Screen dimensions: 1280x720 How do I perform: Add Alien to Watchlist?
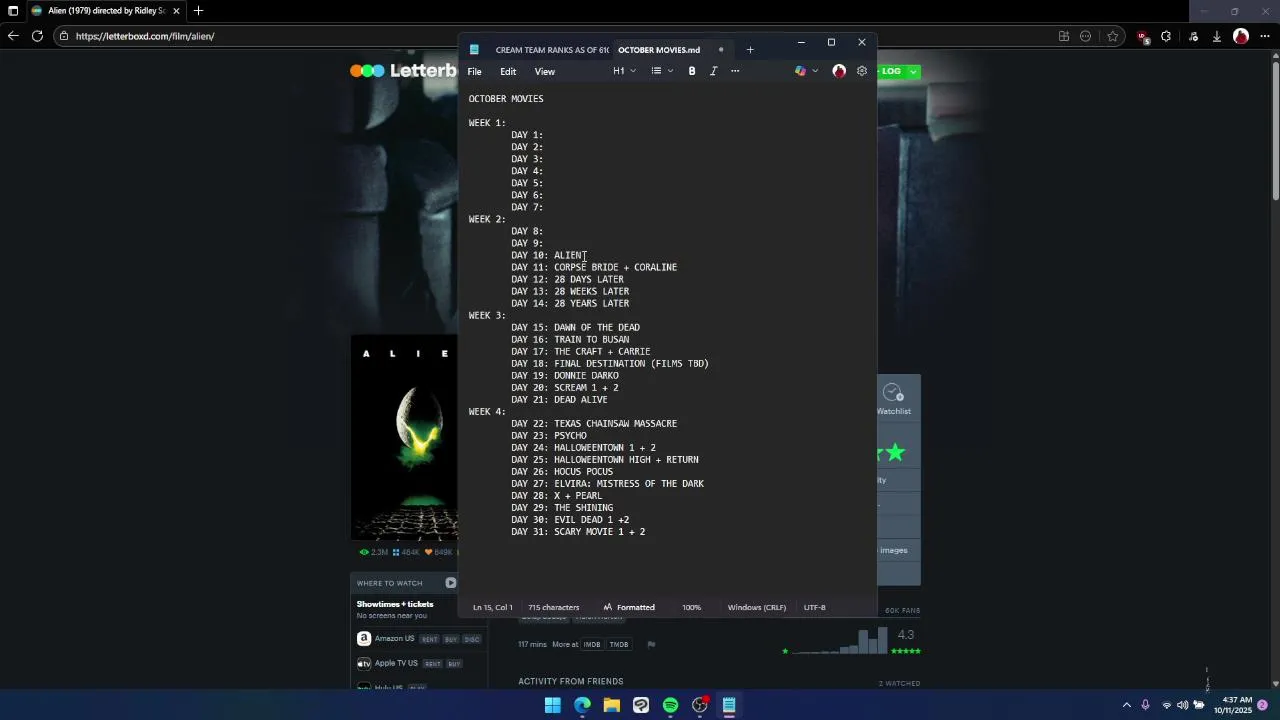[x=893, y=398]
